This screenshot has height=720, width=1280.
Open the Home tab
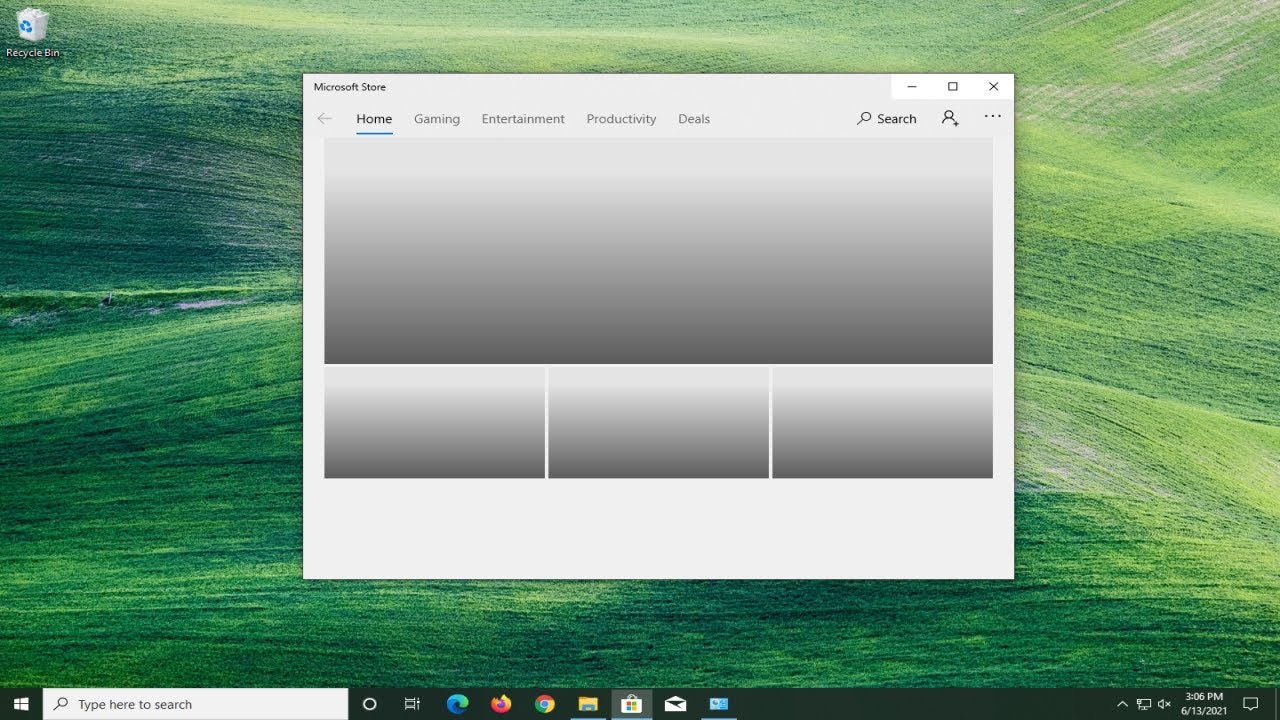coord(374,118)
